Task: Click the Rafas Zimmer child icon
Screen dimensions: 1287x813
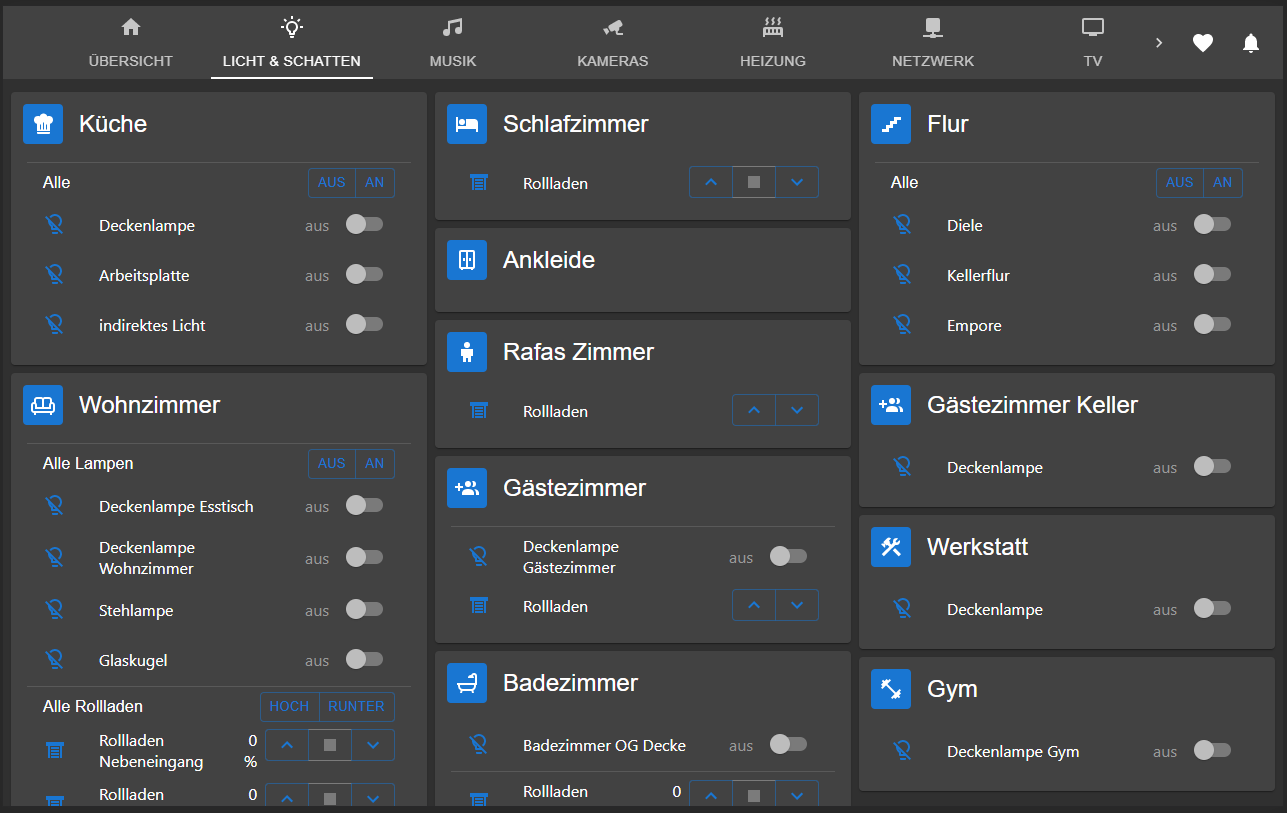Action: [x=467, y=352]
